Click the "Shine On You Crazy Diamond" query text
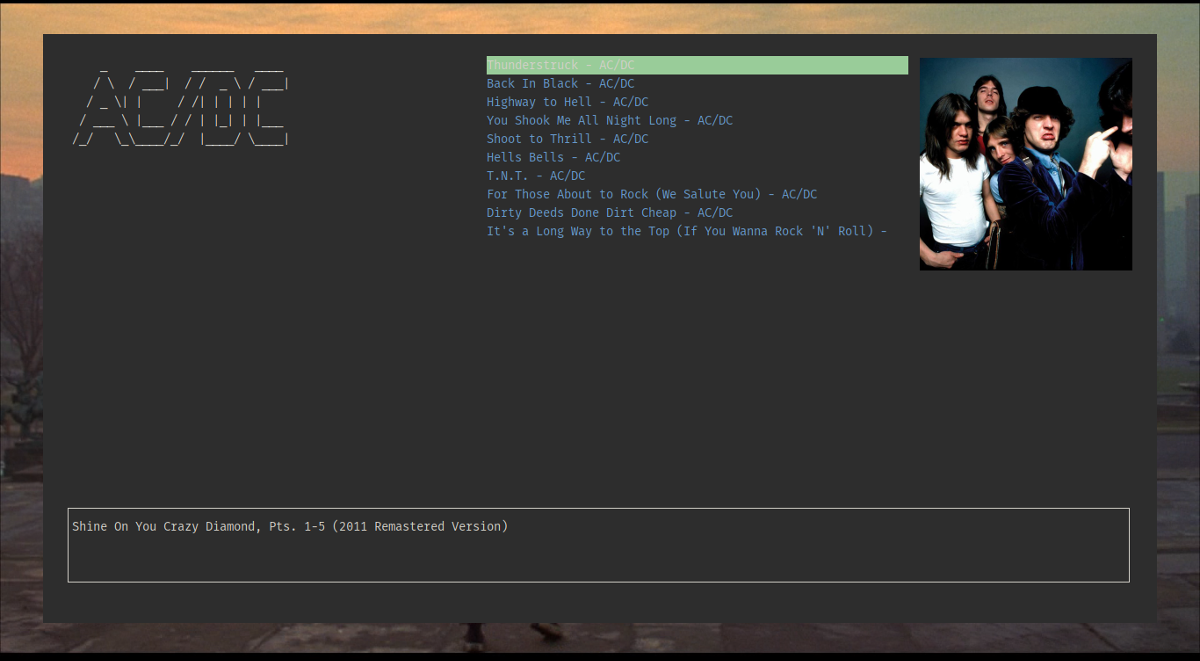The image size is (1200, 661). [290, 526]
